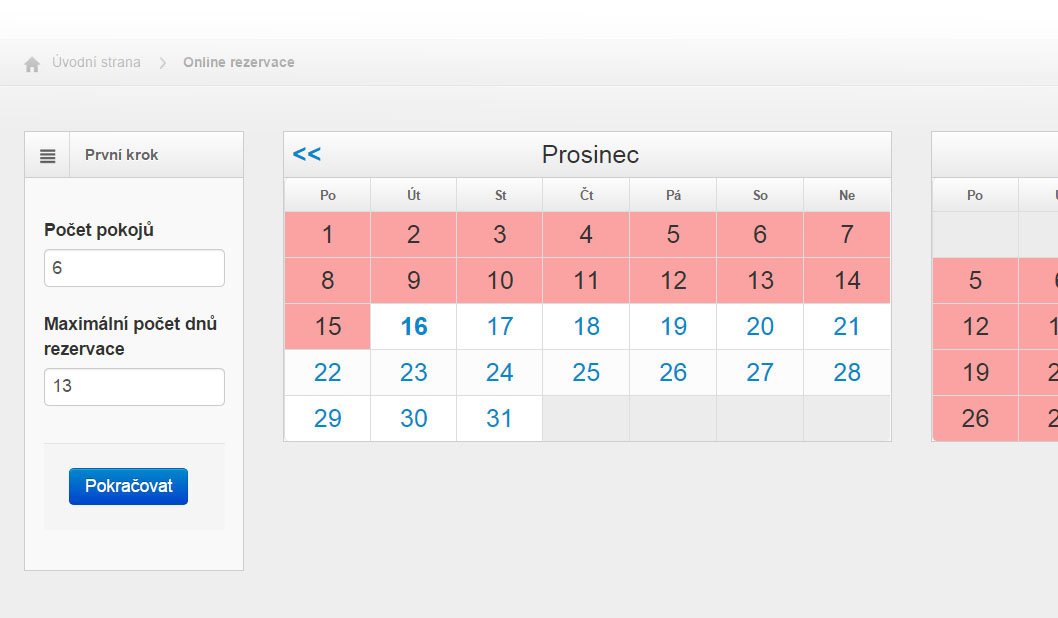Select December 28 in the Ne column
Screen dimensions: 1058x618
(847, 372)
